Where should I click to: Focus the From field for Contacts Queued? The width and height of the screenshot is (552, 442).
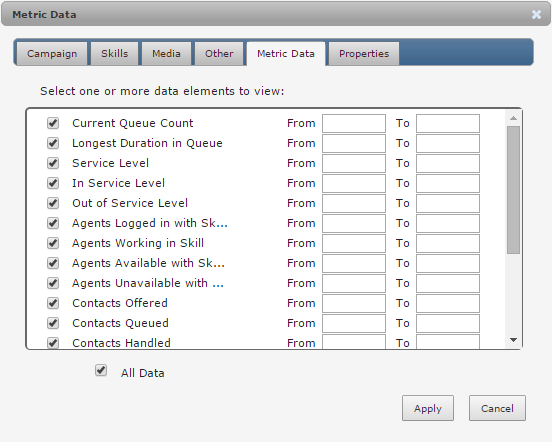[x=354, y=323]
